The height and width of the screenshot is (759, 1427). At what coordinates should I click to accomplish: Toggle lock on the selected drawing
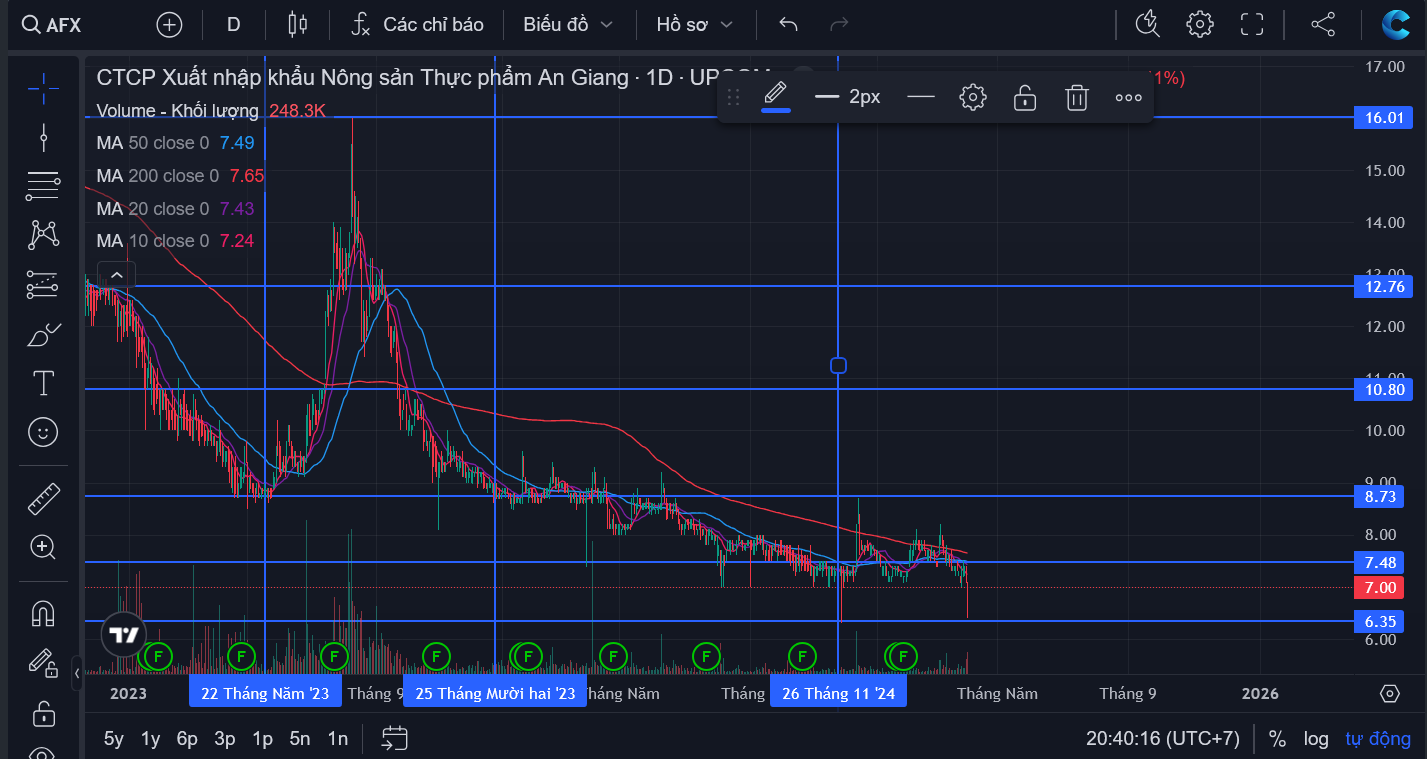tap(1024, 97)
